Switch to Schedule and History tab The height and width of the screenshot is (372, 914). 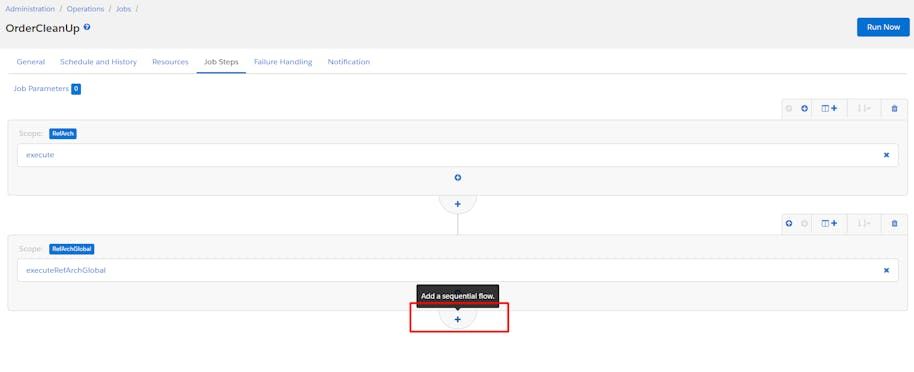pos(99,62)
